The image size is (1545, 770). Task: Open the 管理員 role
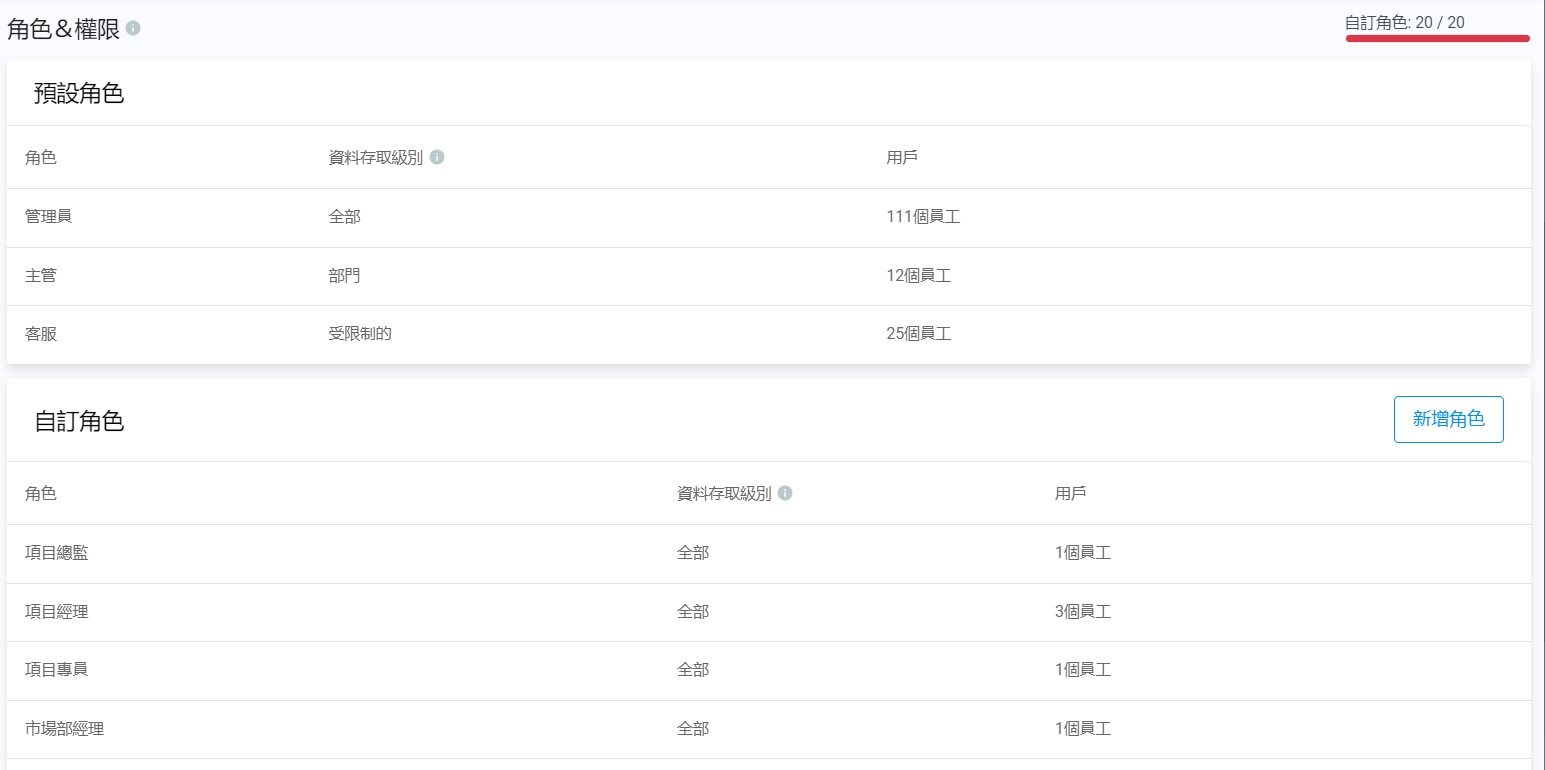click(48, 216)
